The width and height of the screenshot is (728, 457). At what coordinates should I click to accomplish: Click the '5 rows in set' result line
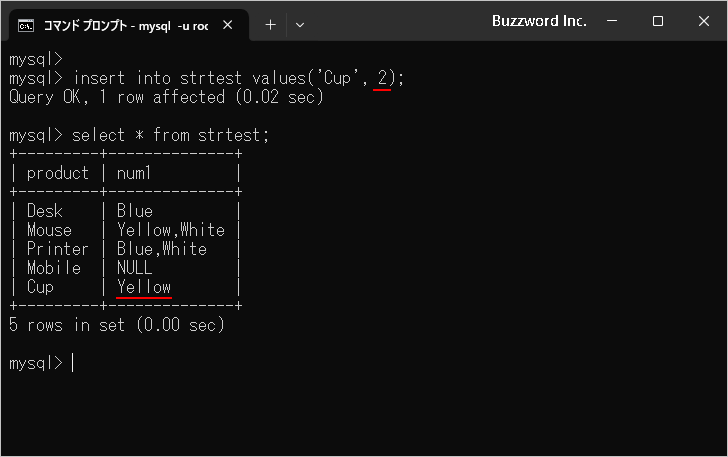click(117, 325)
